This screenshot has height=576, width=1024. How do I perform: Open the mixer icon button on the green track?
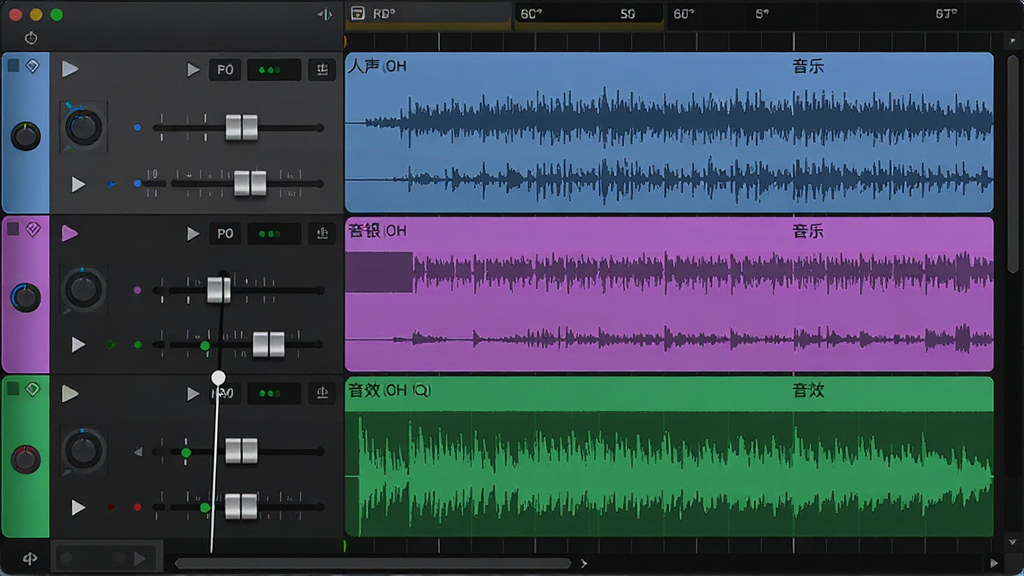coord(322,392)
